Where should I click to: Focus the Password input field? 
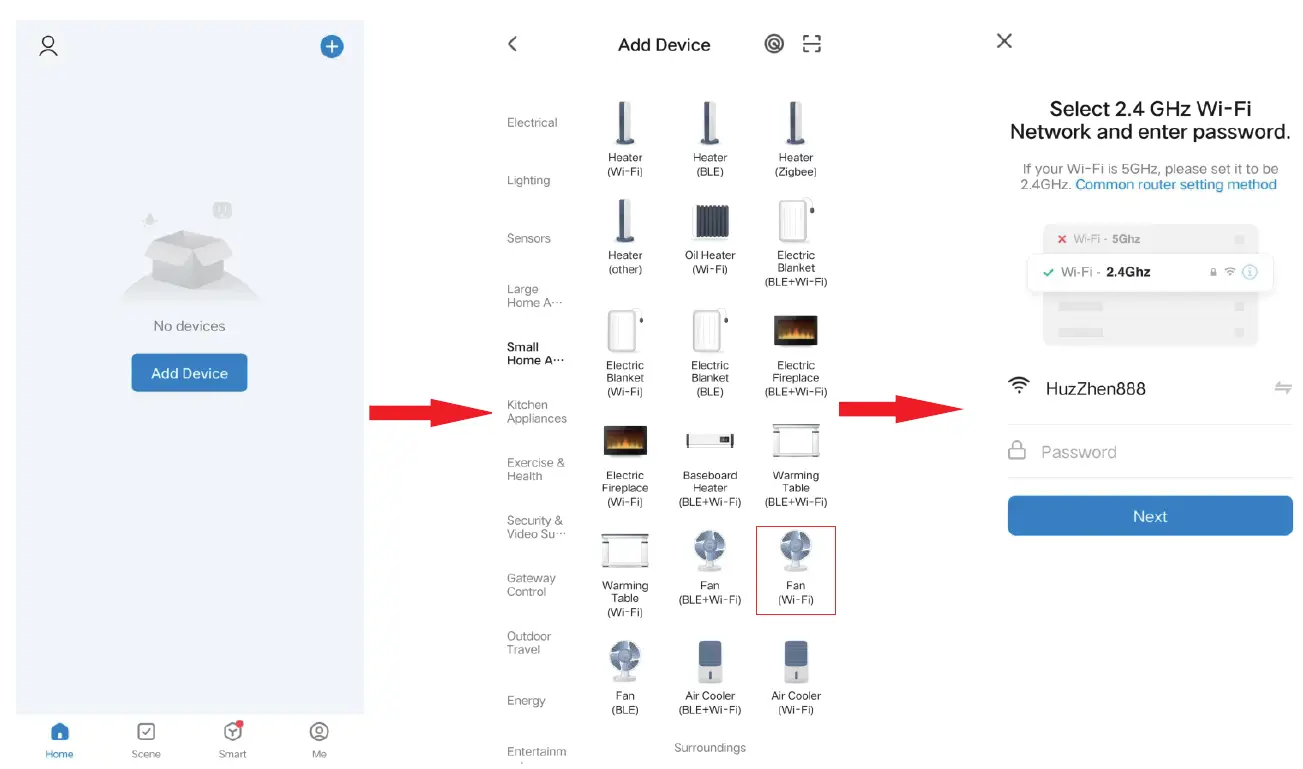[x=1150, y=452]
